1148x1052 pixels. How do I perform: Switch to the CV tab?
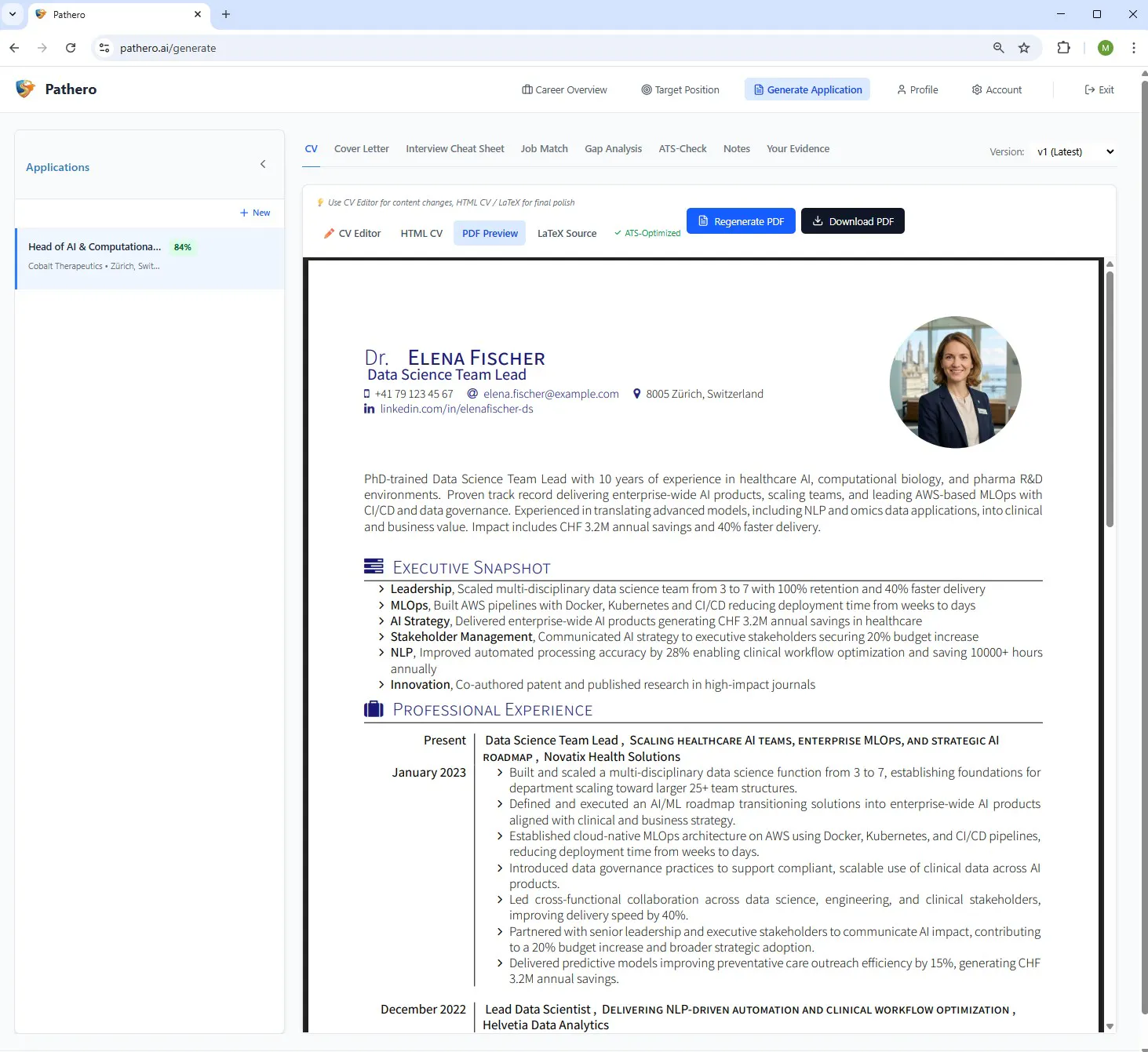pyautogui.click(x=312, y=149)
